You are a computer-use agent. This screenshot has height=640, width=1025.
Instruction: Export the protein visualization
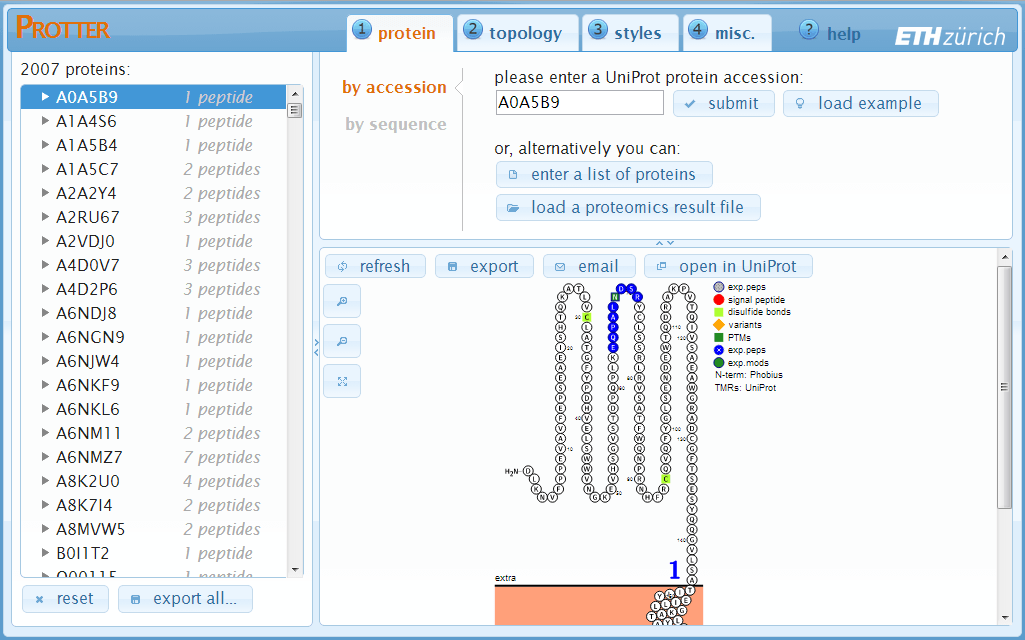(x=484, y=266)
